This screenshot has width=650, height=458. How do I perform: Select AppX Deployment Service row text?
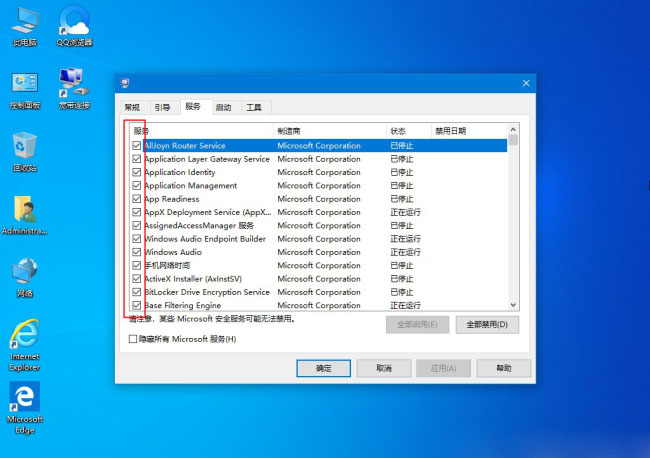[x=208, y=212]
